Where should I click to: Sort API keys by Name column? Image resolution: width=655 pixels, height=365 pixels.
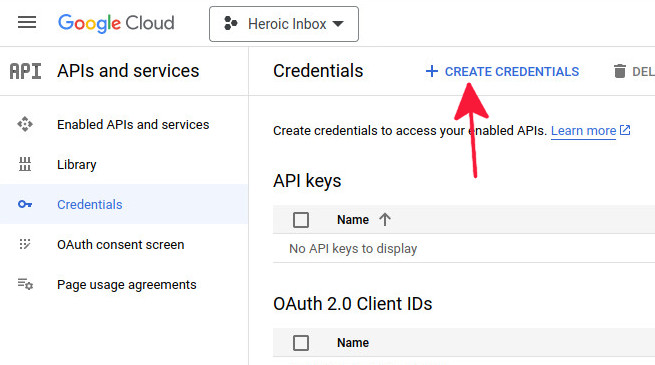[x=353, y=220]
